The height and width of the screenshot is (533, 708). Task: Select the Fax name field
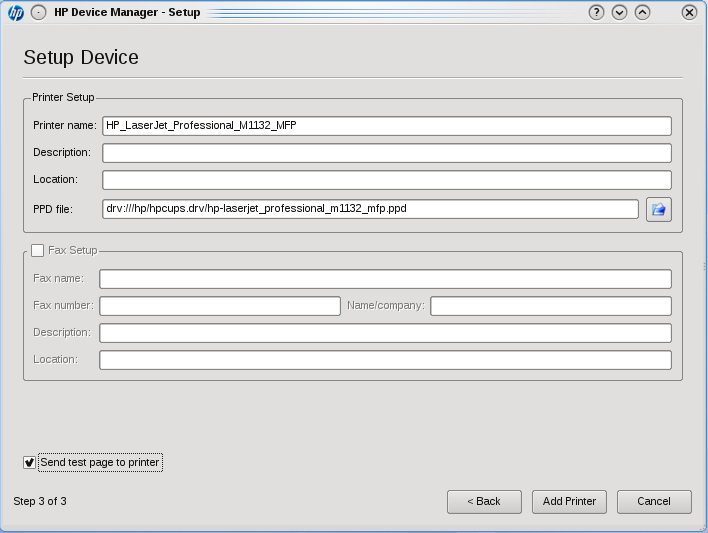386,279
